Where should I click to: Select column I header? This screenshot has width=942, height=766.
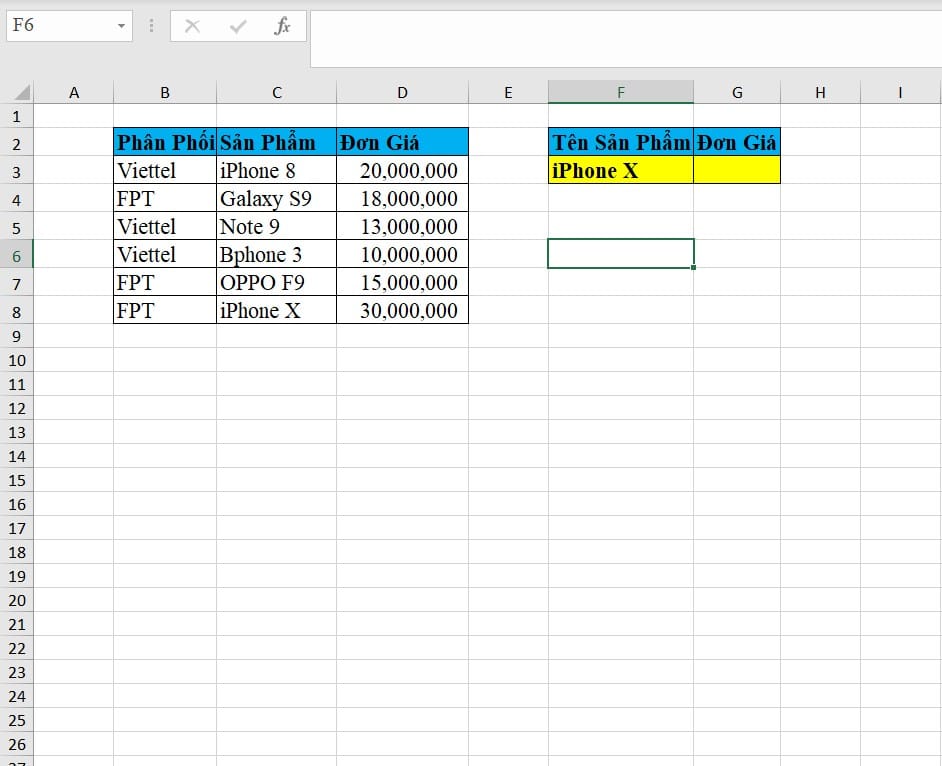coord(900,93)
